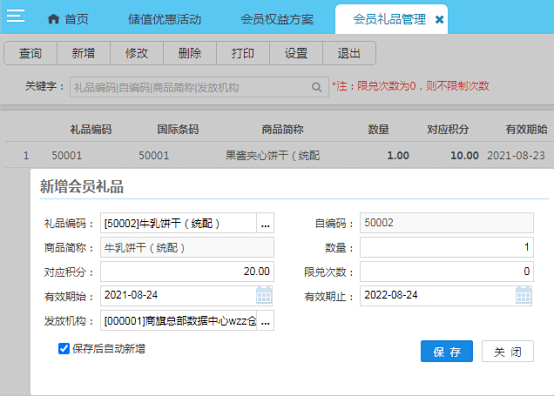
Task: Click the 打印 toolbar button
Action: (x=243, y=53)
